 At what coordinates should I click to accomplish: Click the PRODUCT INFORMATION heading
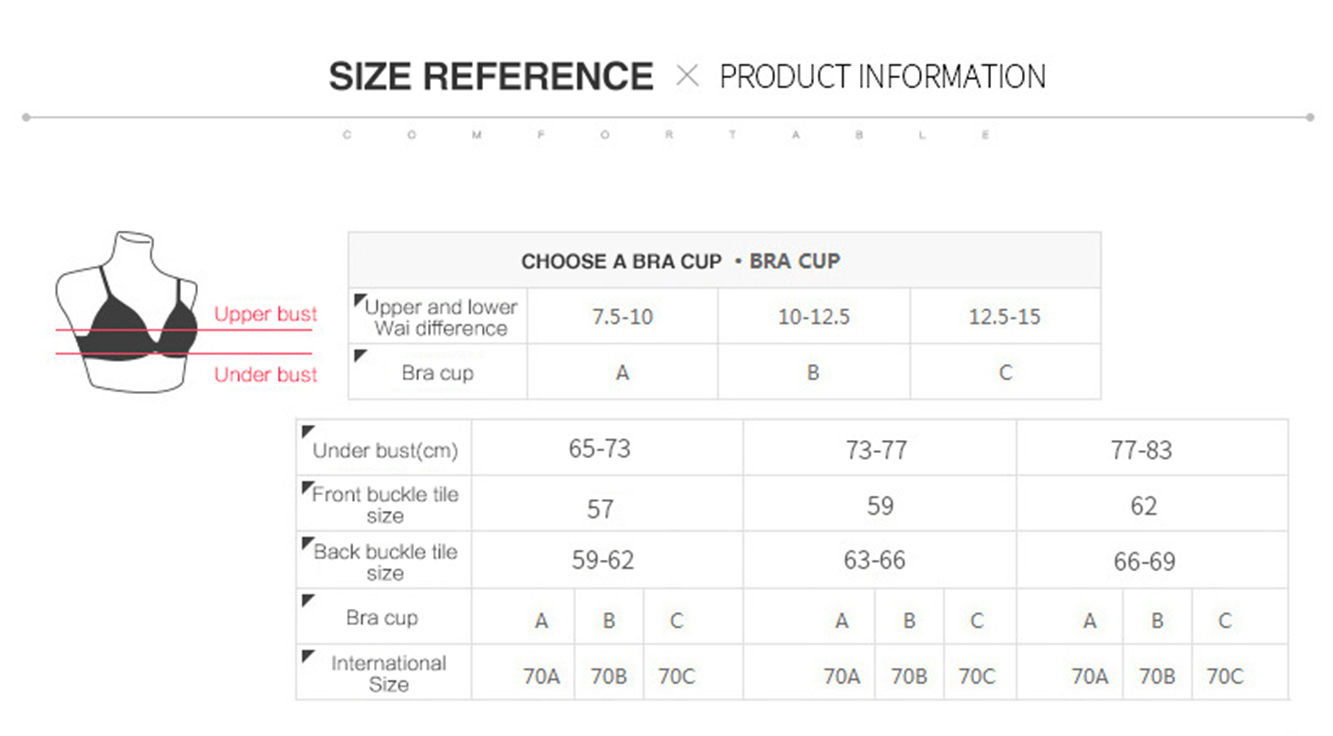pyautogui.click(x=883, y=77)
